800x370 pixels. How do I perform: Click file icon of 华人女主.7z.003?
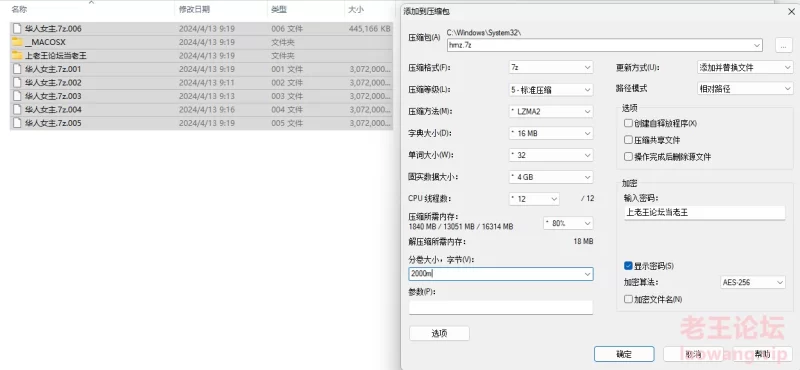click(17, 96)
